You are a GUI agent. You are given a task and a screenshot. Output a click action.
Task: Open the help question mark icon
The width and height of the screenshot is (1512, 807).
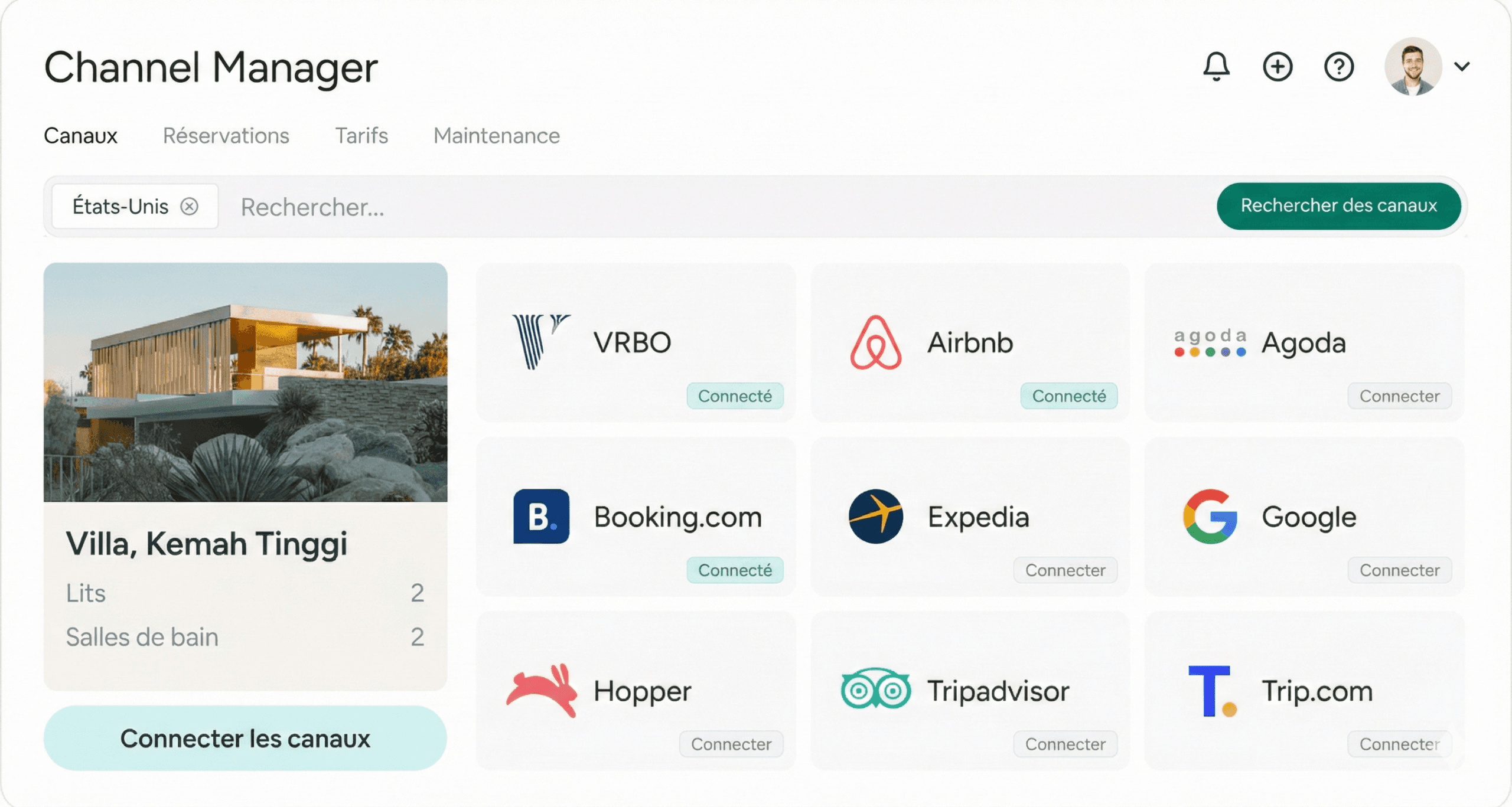pos(1339,66)
